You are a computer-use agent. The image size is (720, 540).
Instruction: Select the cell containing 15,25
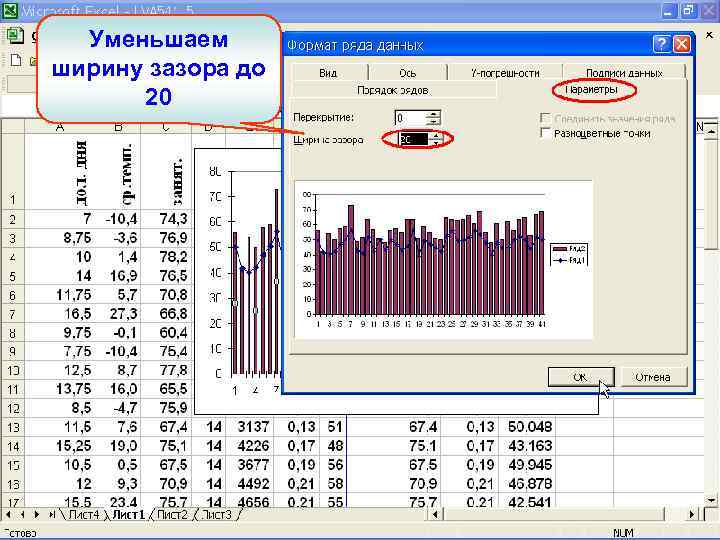coord(60,446)
